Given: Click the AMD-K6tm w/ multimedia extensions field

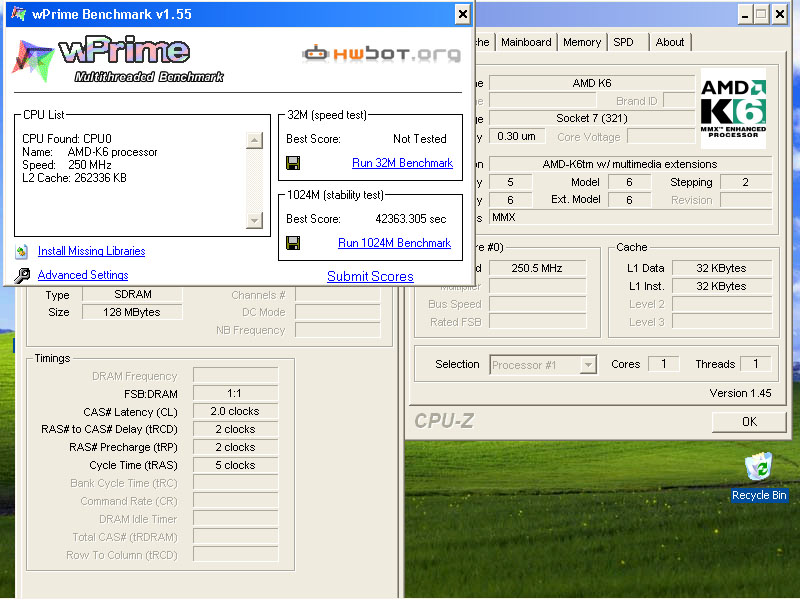Looking at the screenshot, I should pyautogui.click(x=630, y=164).
